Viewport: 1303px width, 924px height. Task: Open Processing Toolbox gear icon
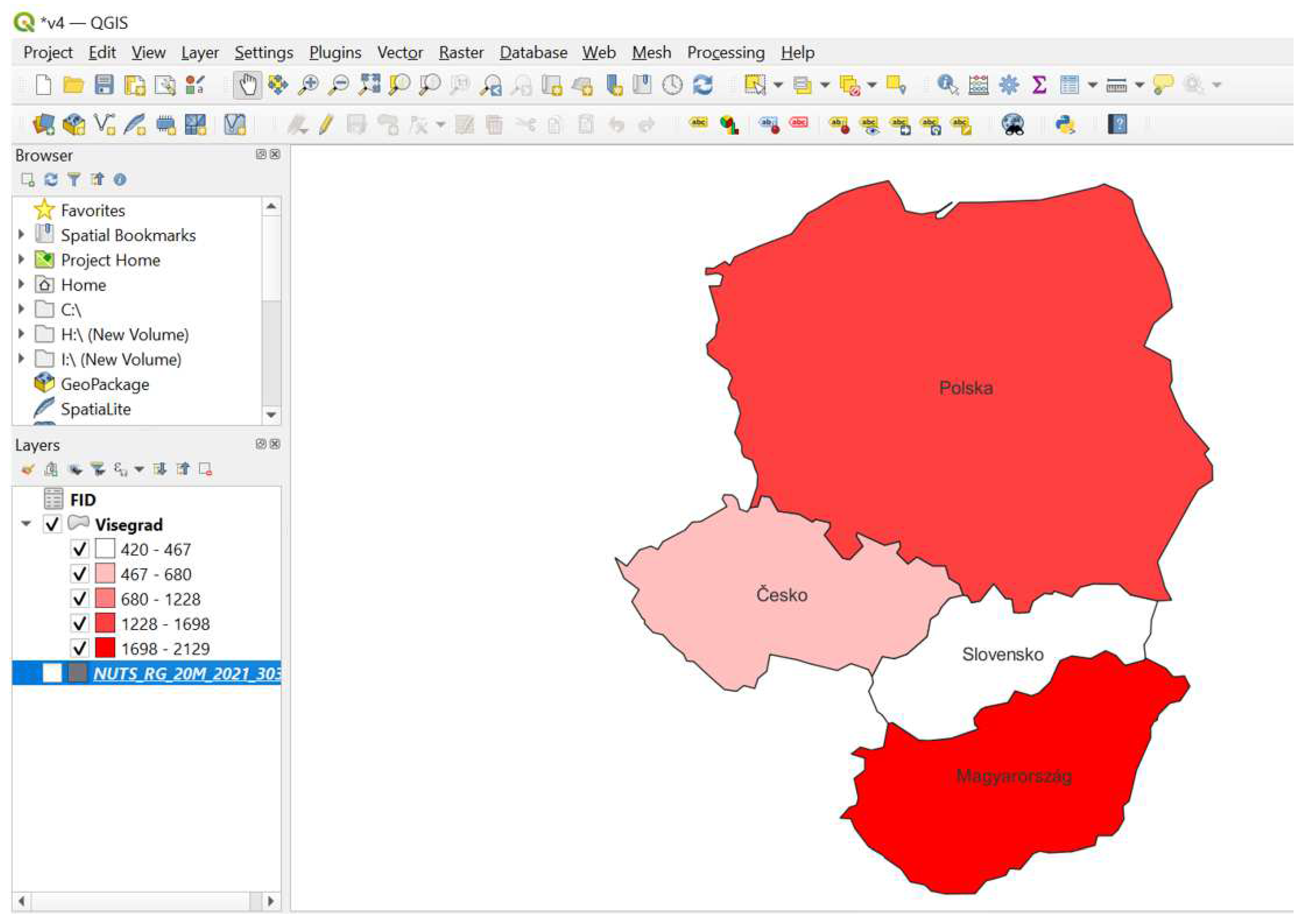click(x=1009, y=85)
